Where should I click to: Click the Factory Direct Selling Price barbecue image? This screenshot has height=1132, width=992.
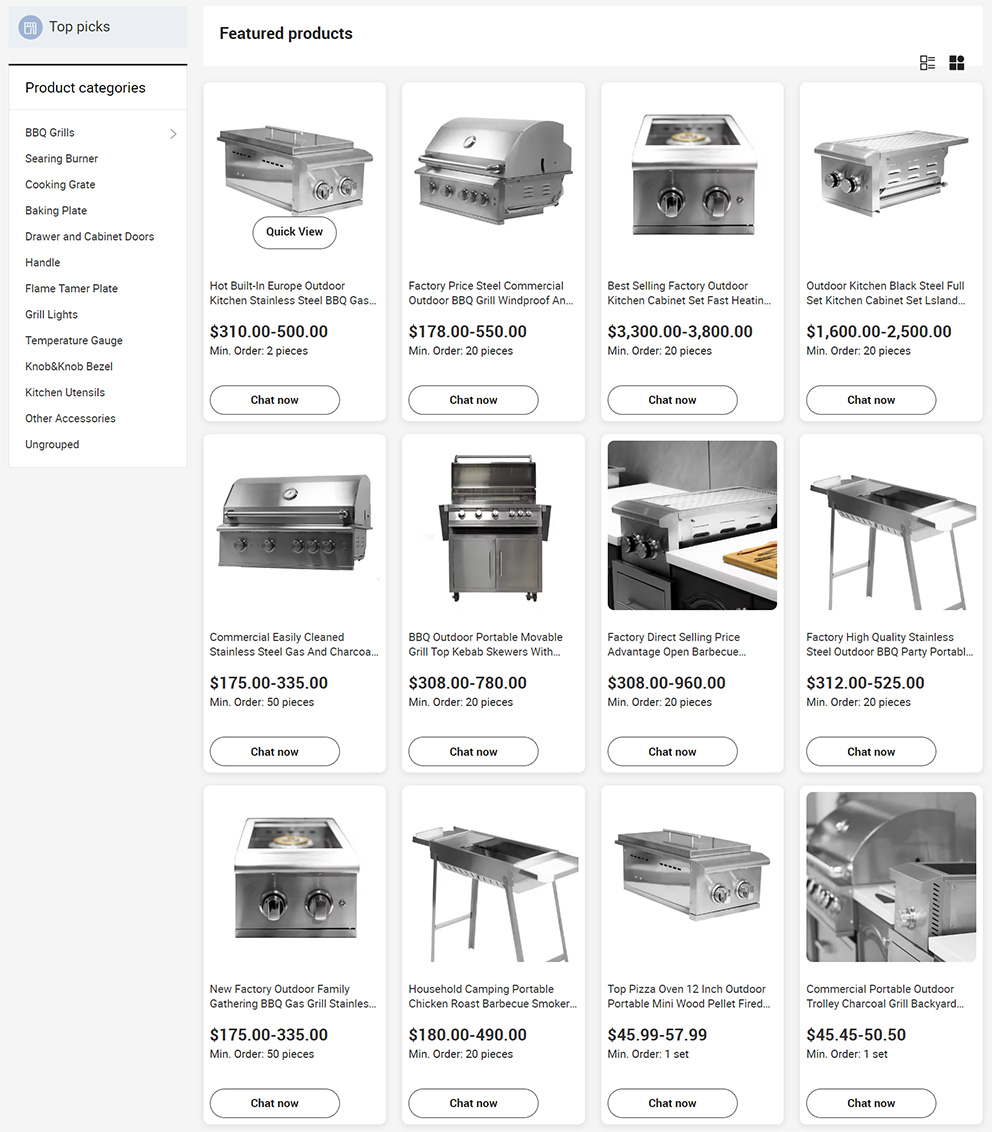[x=692, y=526]
